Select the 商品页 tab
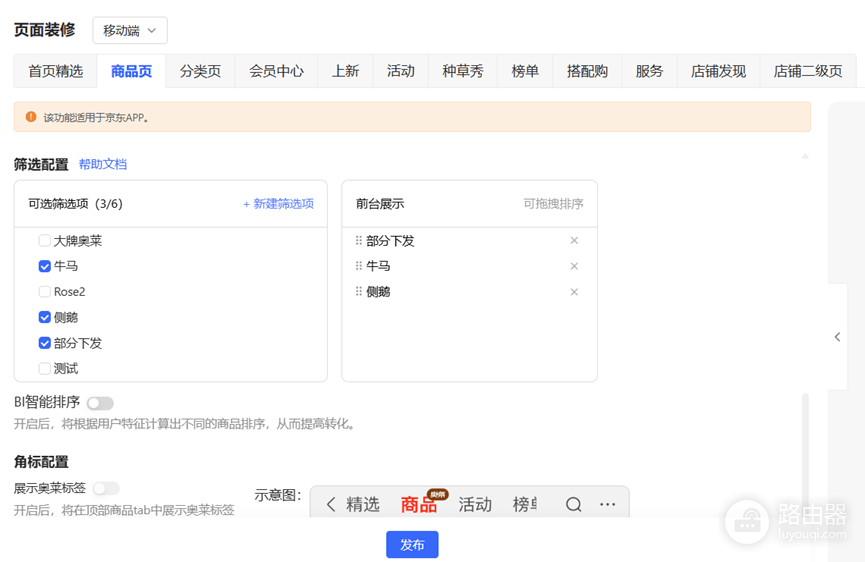 tap(131, 71)
